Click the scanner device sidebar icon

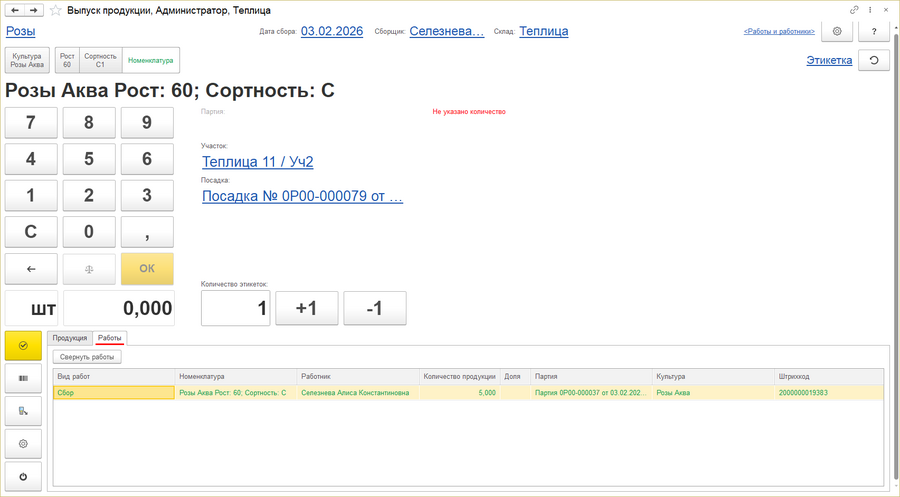coord(23,411)
